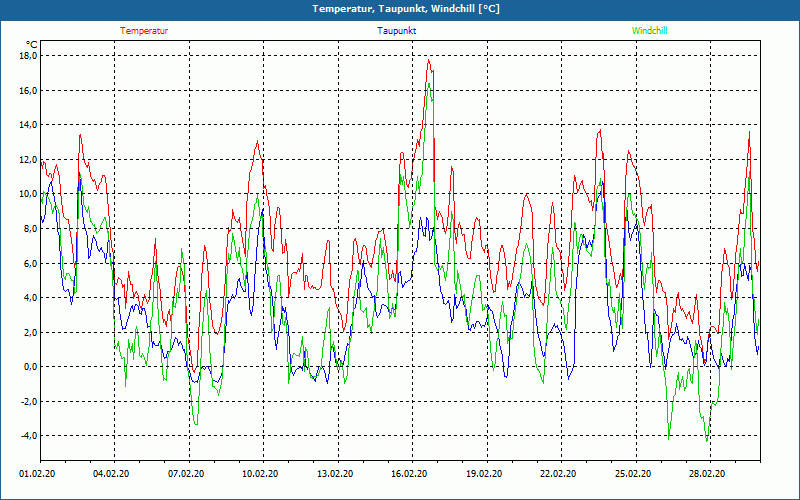This screenshot has height=500, width=800.
Task: Click the 12,0 y-axis value
Action: click(x=28, y=159)
